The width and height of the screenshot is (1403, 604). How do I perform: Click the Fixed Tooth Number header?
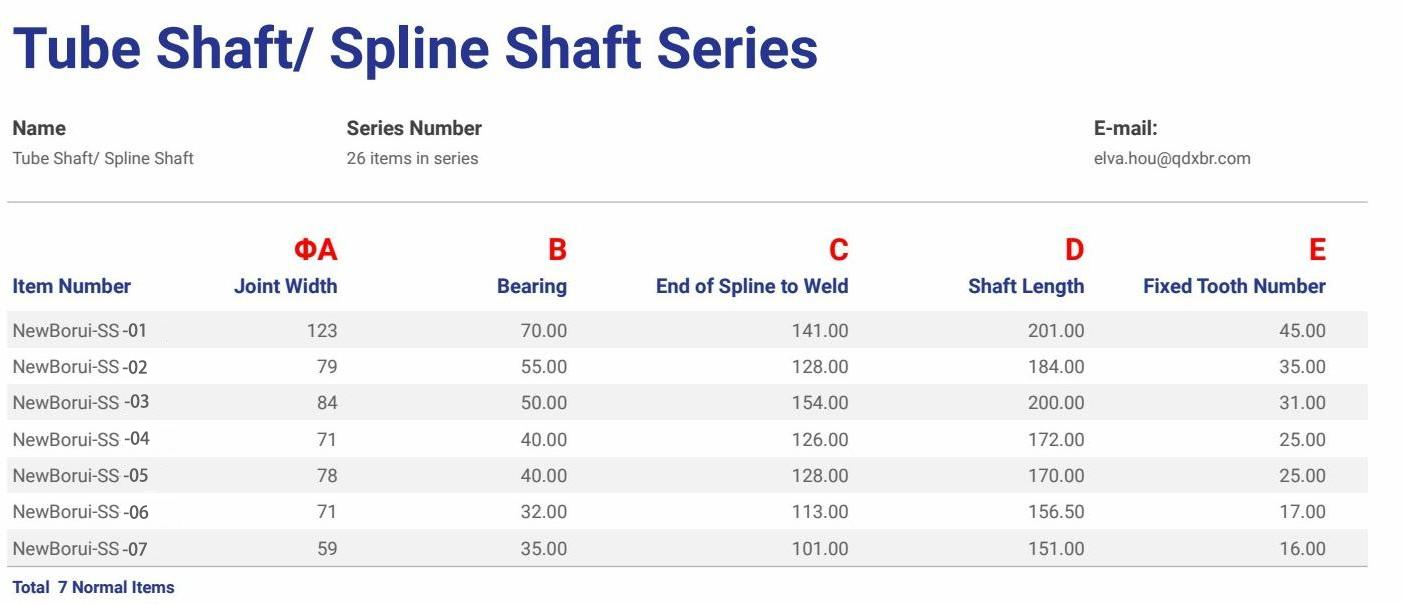pos(1234,286)
